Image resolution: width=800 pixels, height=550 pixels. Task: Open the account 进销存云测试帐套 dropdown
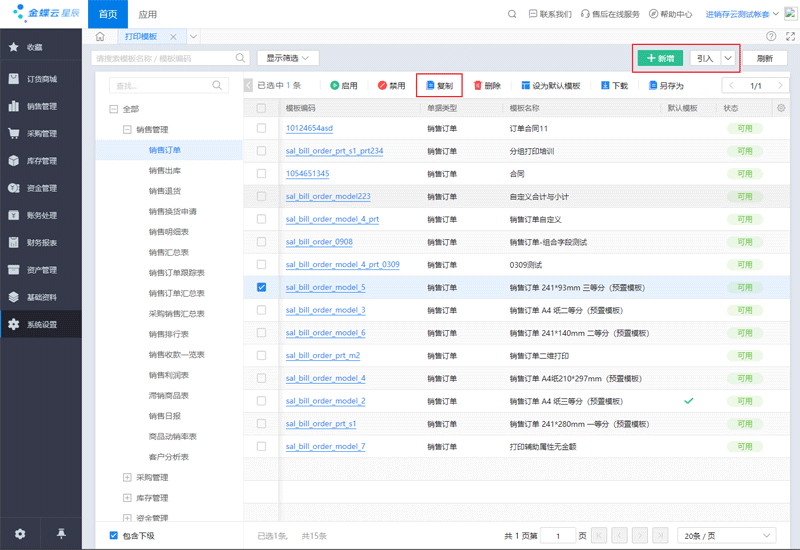pos(742,14)
